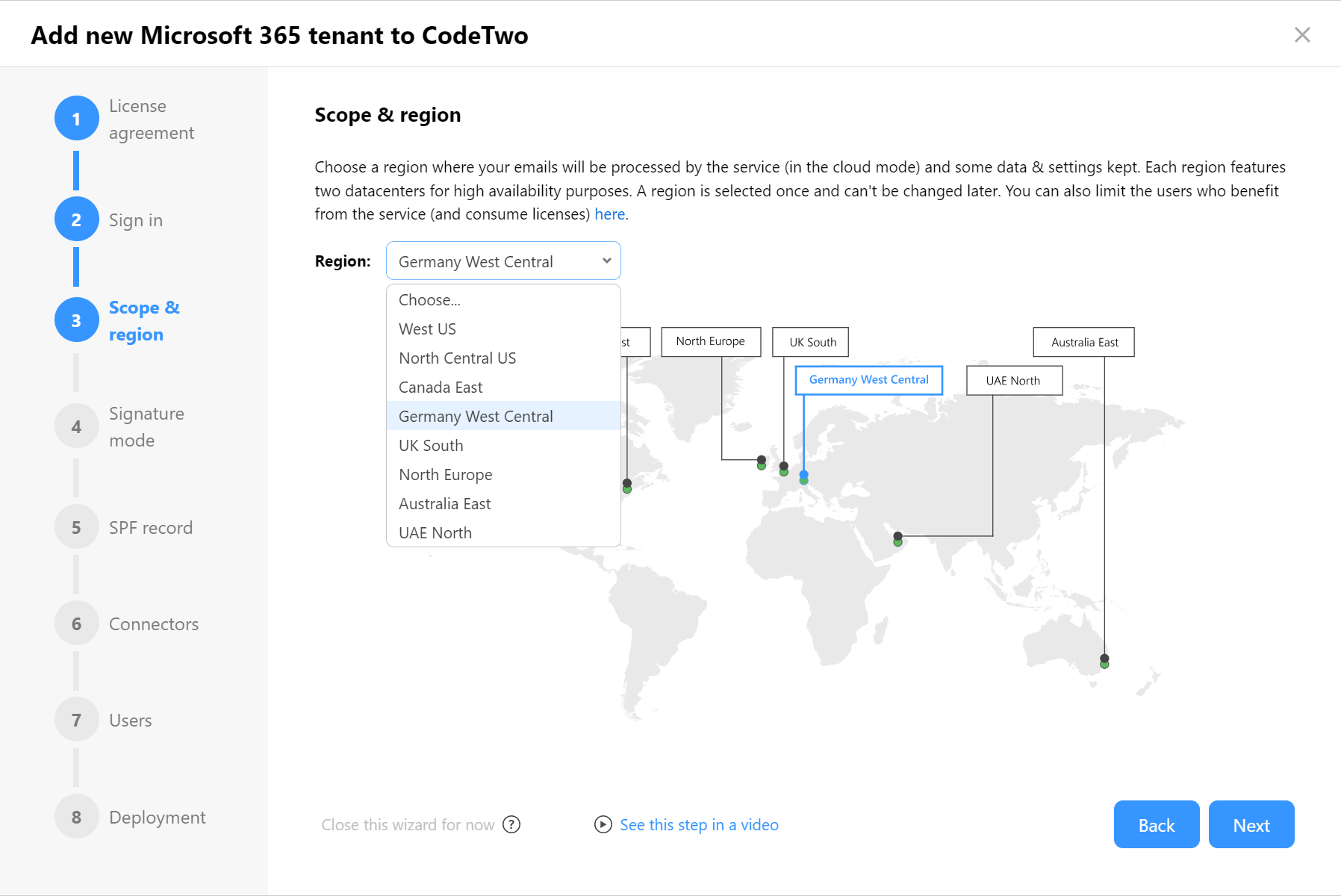The height and width of the screenshot is (896, 1341).
Task: Click UK South label on the map
Action: point(811,342)
